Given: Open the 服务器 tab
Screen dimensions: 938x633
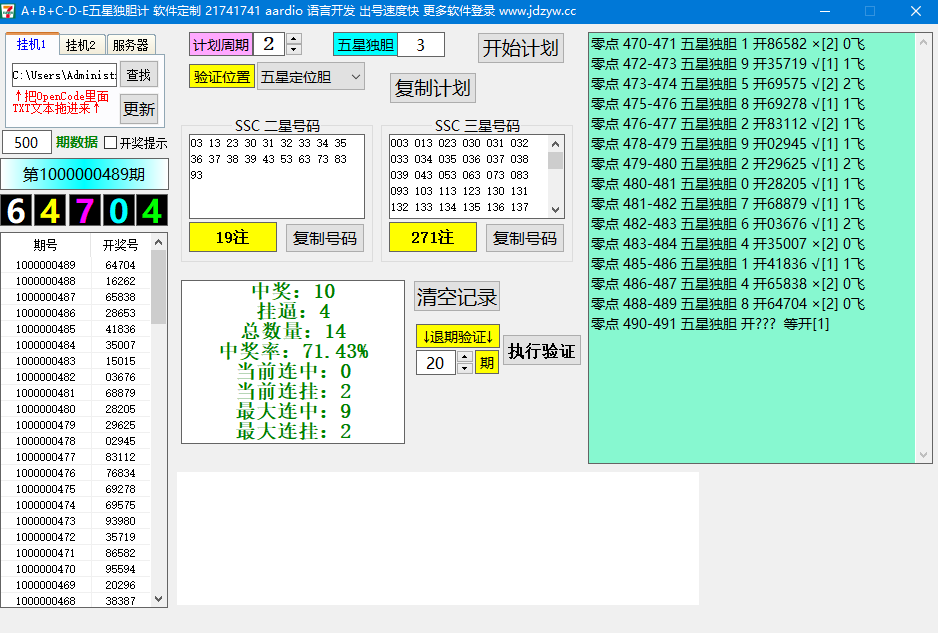Looking at the screenshot, I should 130,45.
